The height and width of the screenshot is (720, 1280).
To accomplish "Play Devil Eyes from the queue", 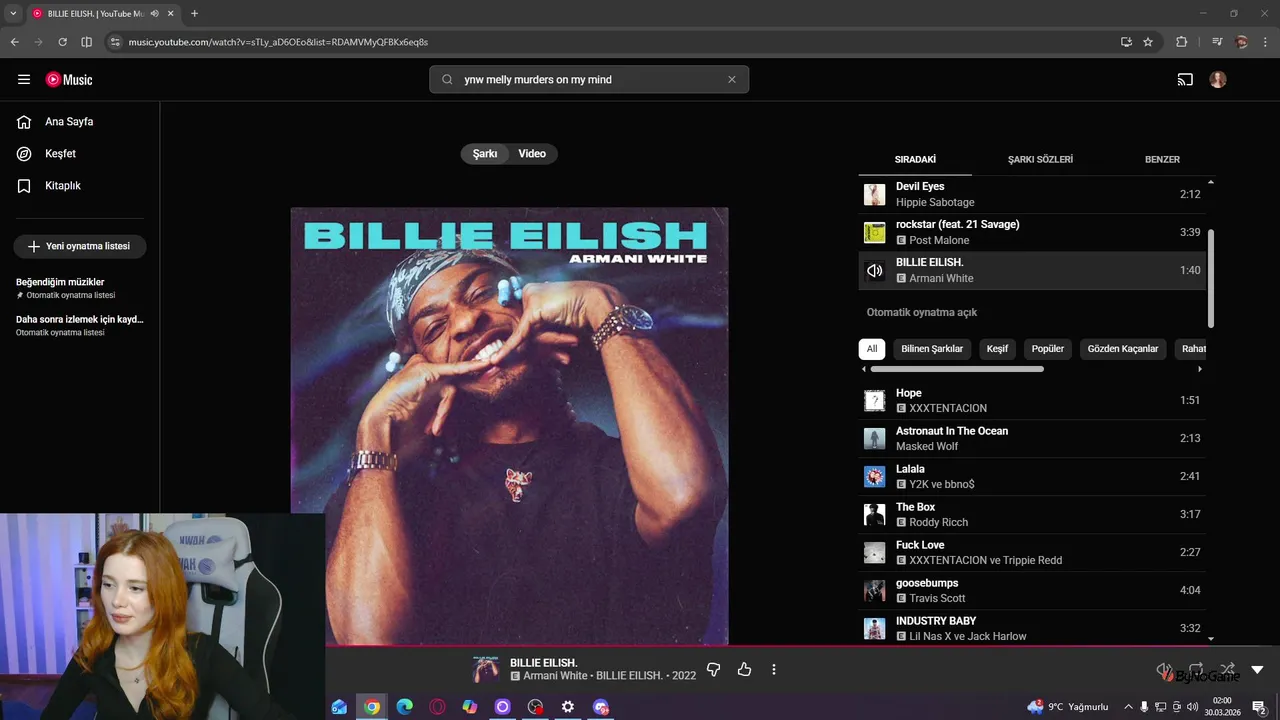I will point(1032,194).
